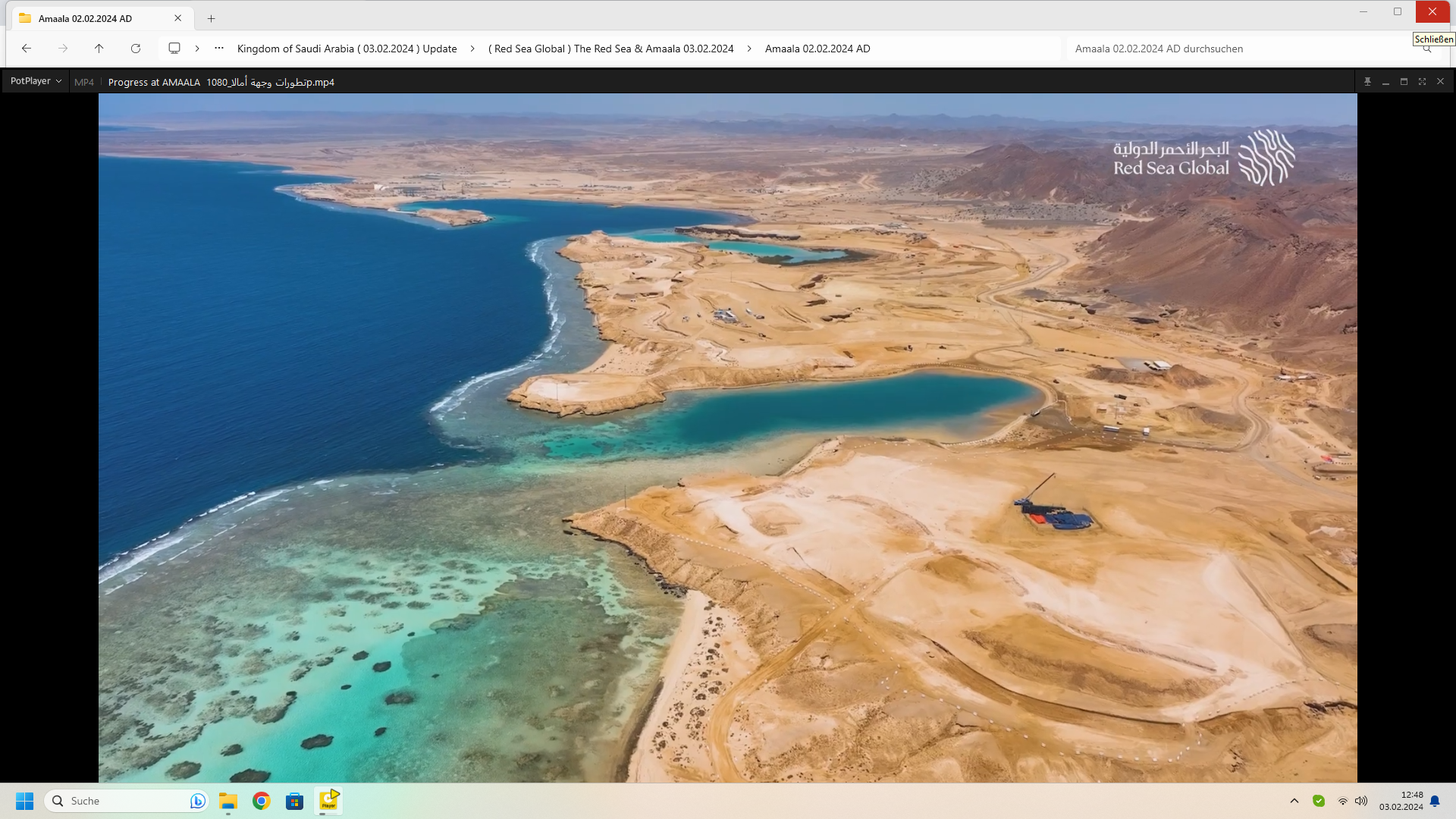Viewport: 1456px width, 819px height.
Task: Open the green security tray icon
Action: [1319, 801]
